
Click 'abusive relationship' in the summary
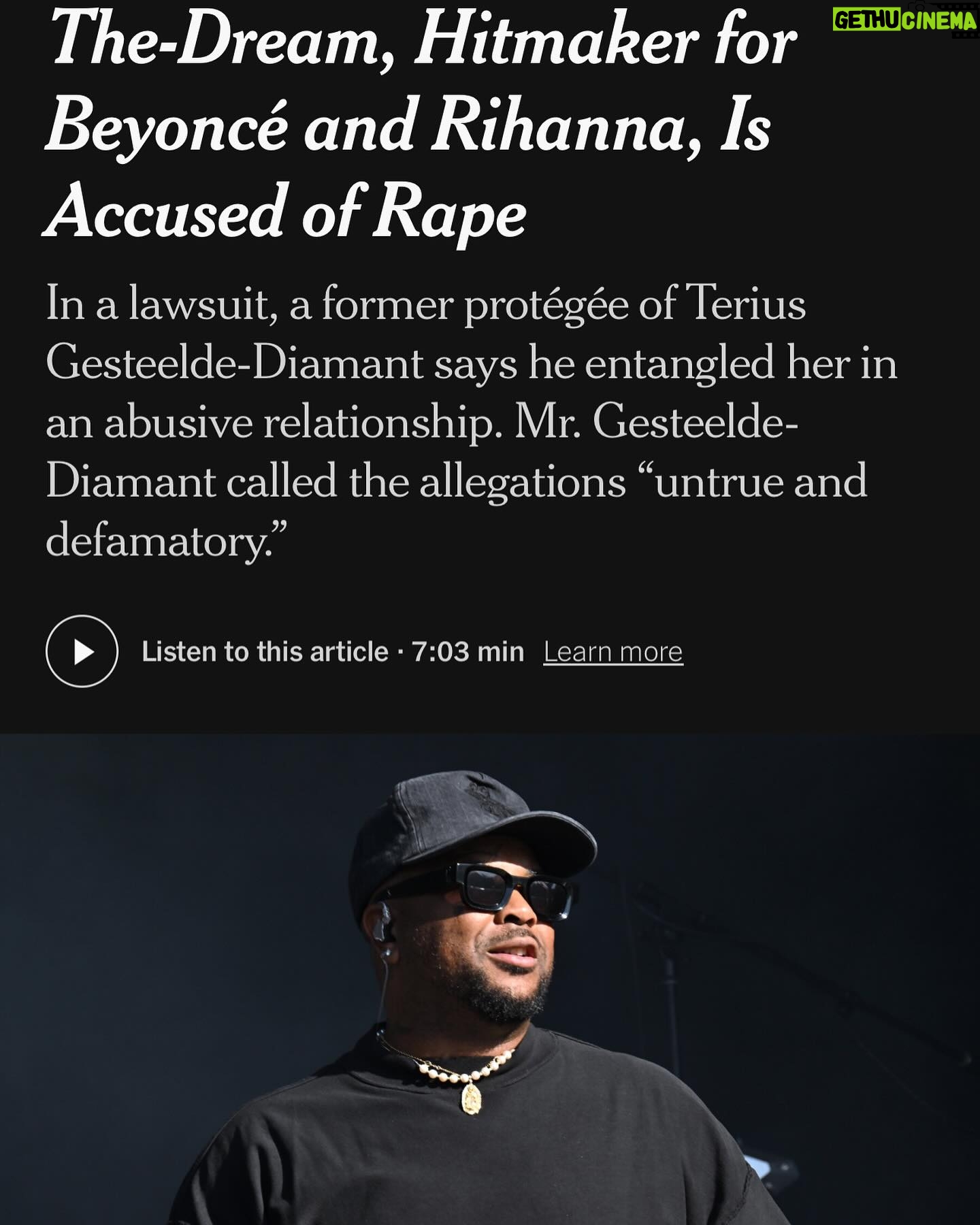click(x=299, y=423)
